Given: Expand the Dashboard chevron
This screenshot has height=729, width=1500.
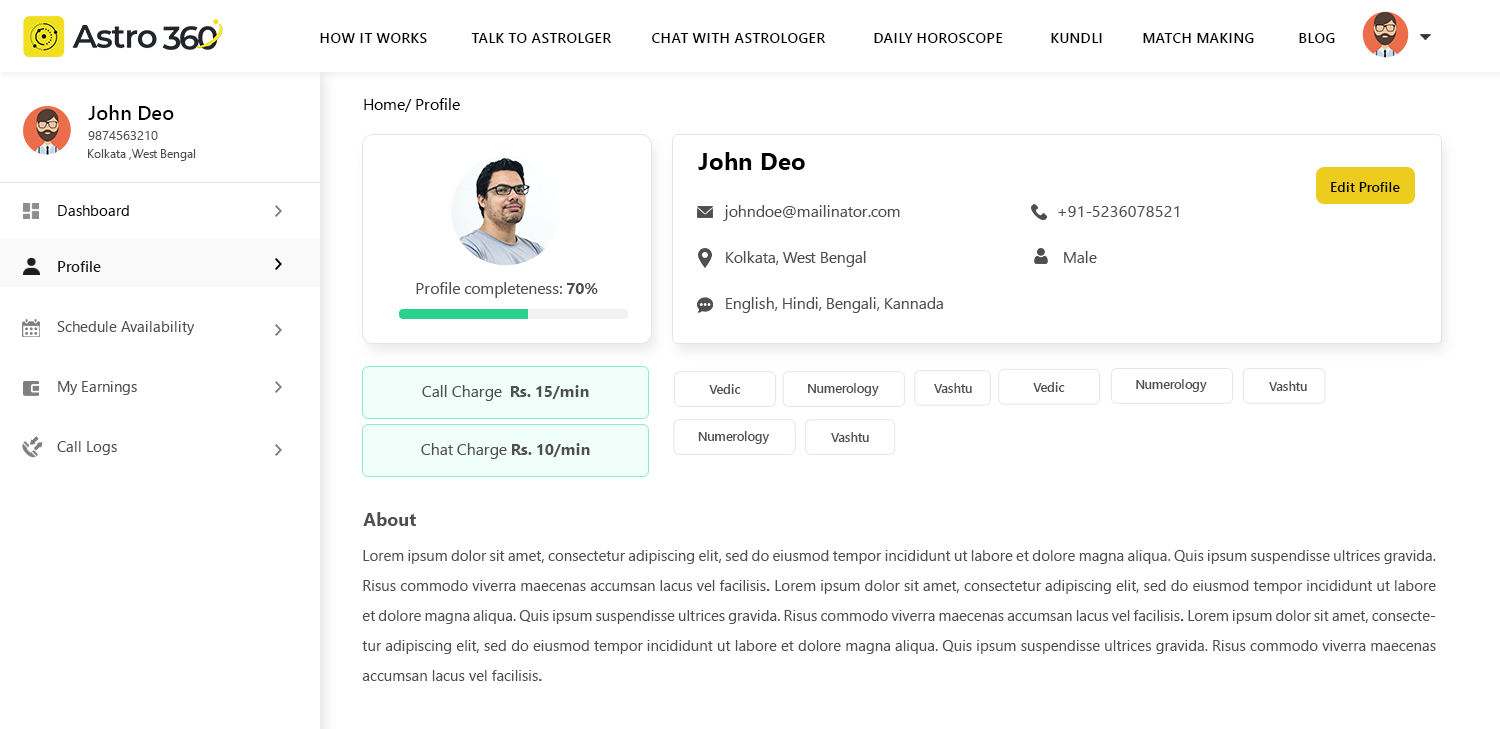Looking at the screenshot, I should tap(278, 211).
